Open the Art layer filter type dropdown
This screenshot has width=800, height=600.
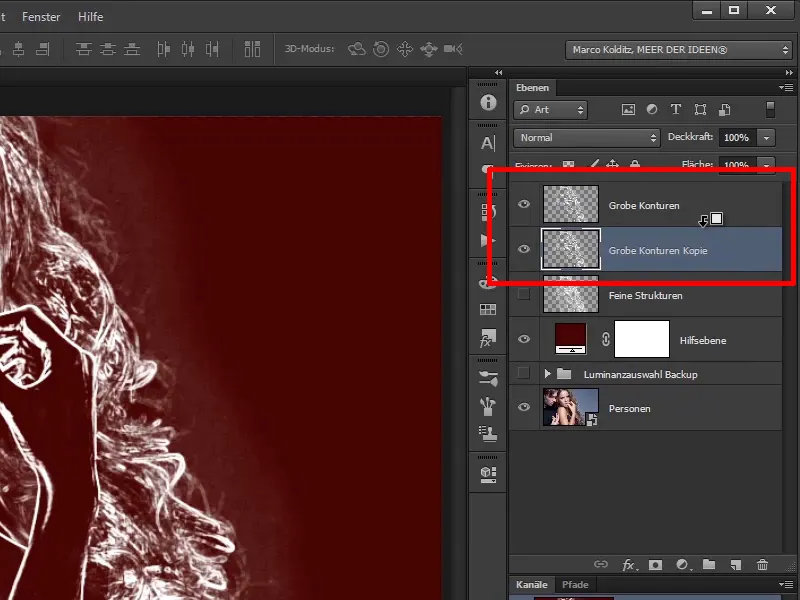pyautogui.click(x=551, y=110)
